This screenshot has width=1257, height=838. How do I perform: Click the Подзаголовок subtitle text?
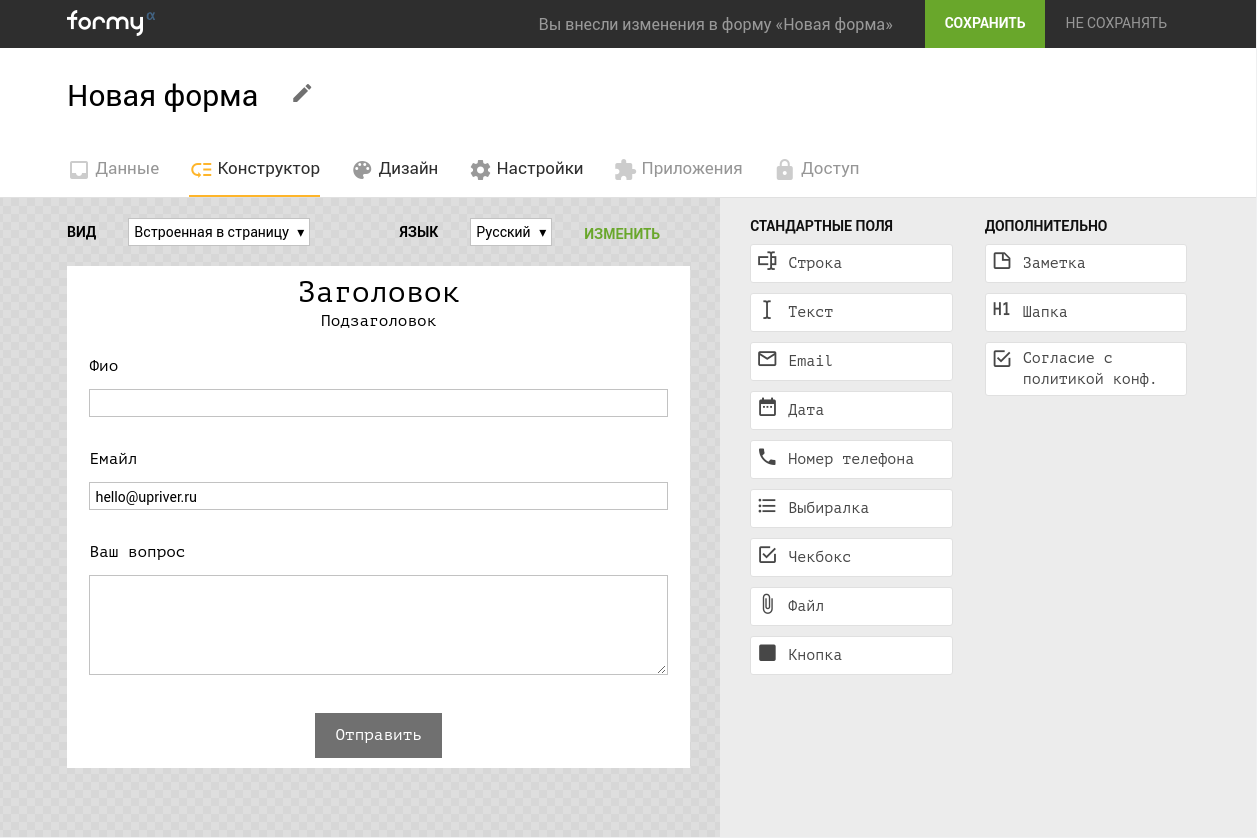[x=379, y=321]
